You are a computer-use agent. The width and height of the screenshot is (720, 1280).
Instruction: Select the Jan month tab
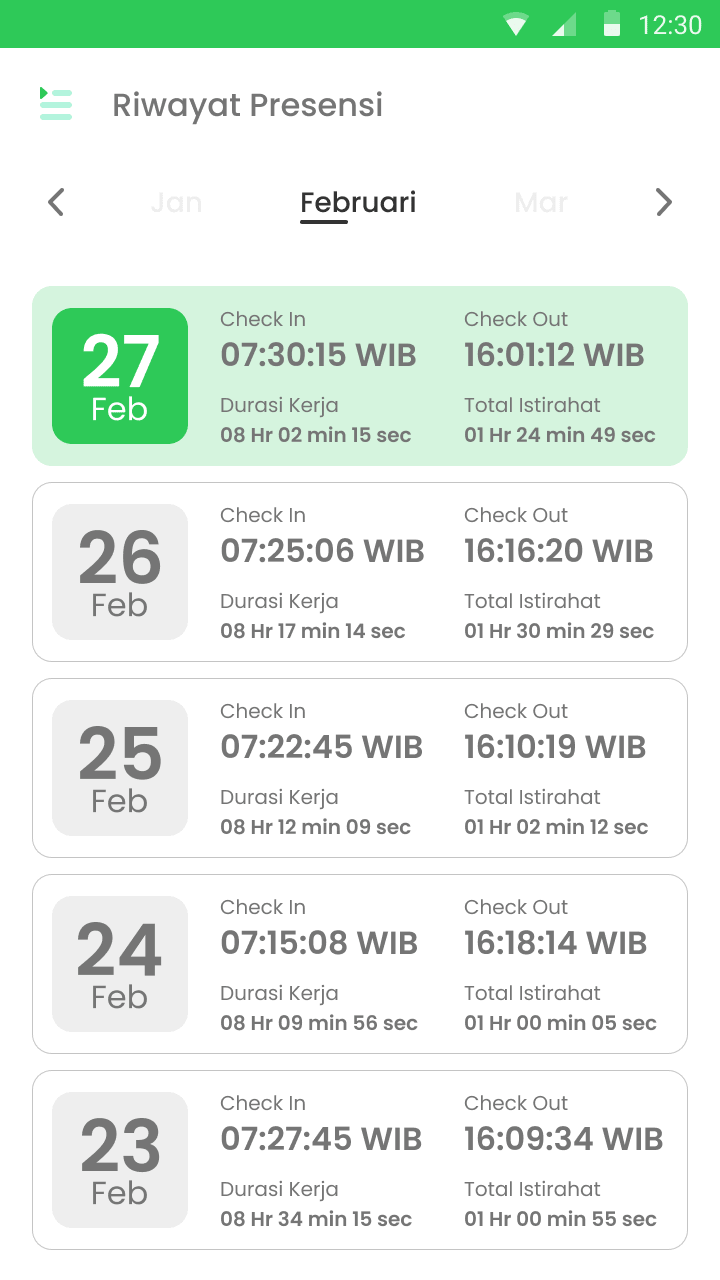(x=176, y=202)
